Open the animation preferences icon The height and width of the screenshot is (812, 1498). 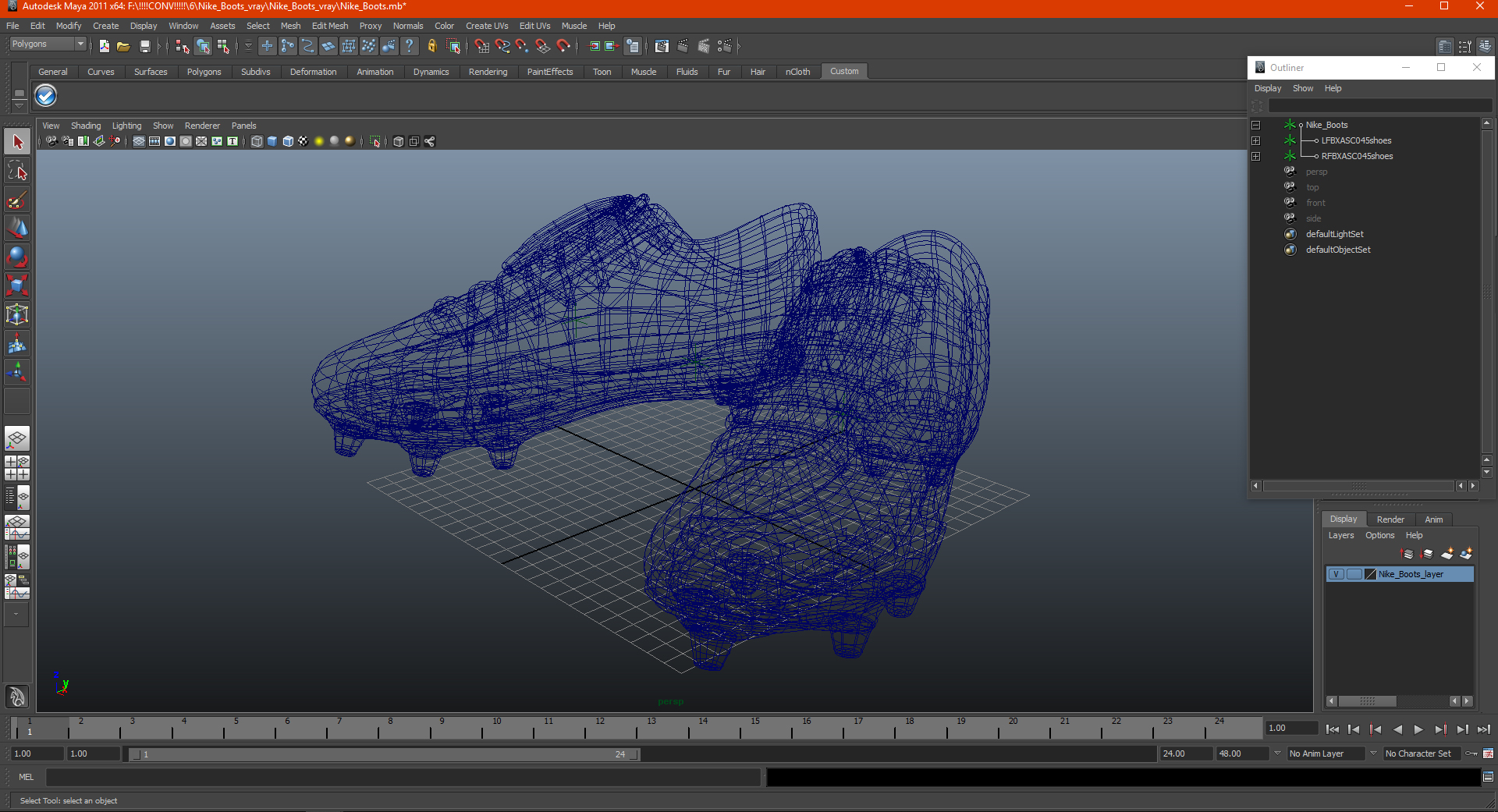point(1488,753)
